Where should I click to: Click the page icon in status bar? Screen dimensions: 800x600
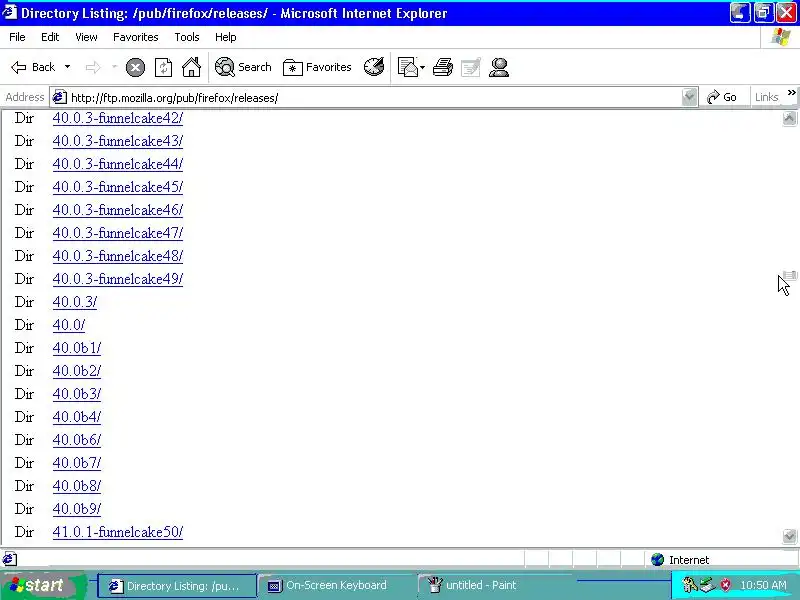click(10, 559)
